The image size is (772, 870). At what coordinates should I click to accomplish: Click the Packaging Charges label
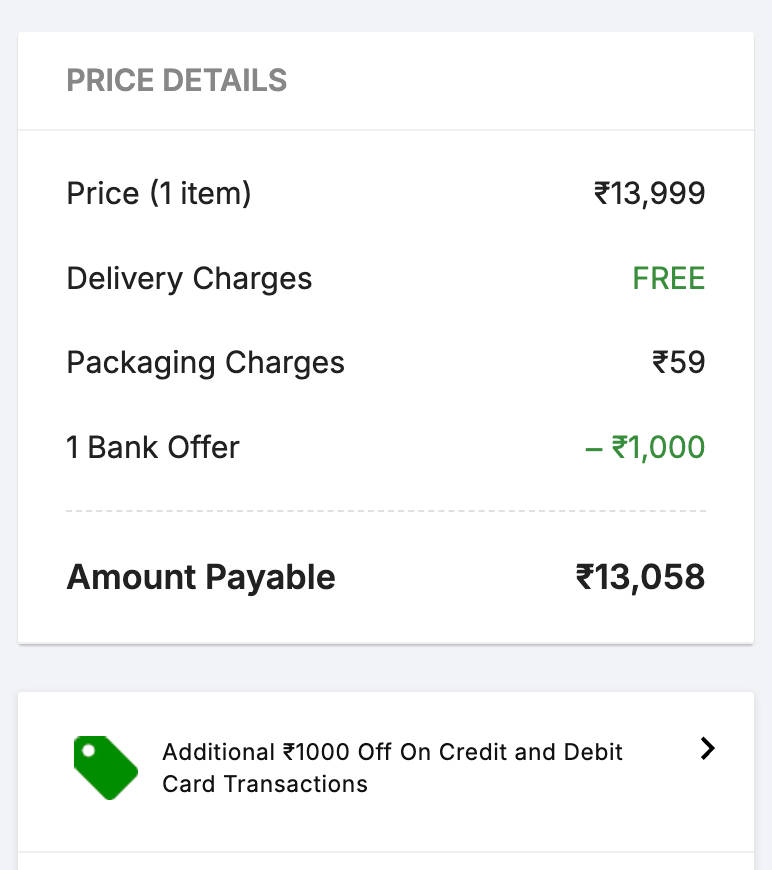205,362
